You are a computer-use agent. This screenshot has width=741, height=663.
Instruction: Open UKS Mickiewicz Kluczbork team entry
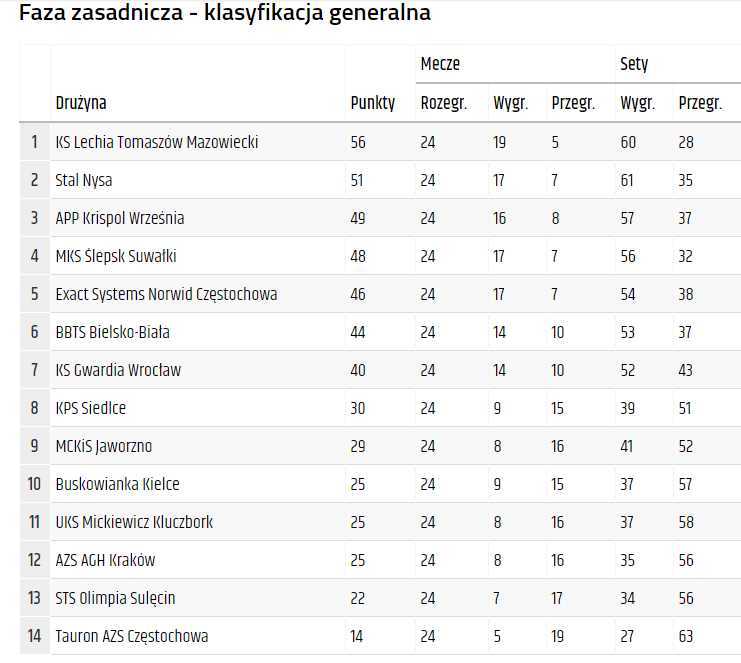tap(134, 522)
